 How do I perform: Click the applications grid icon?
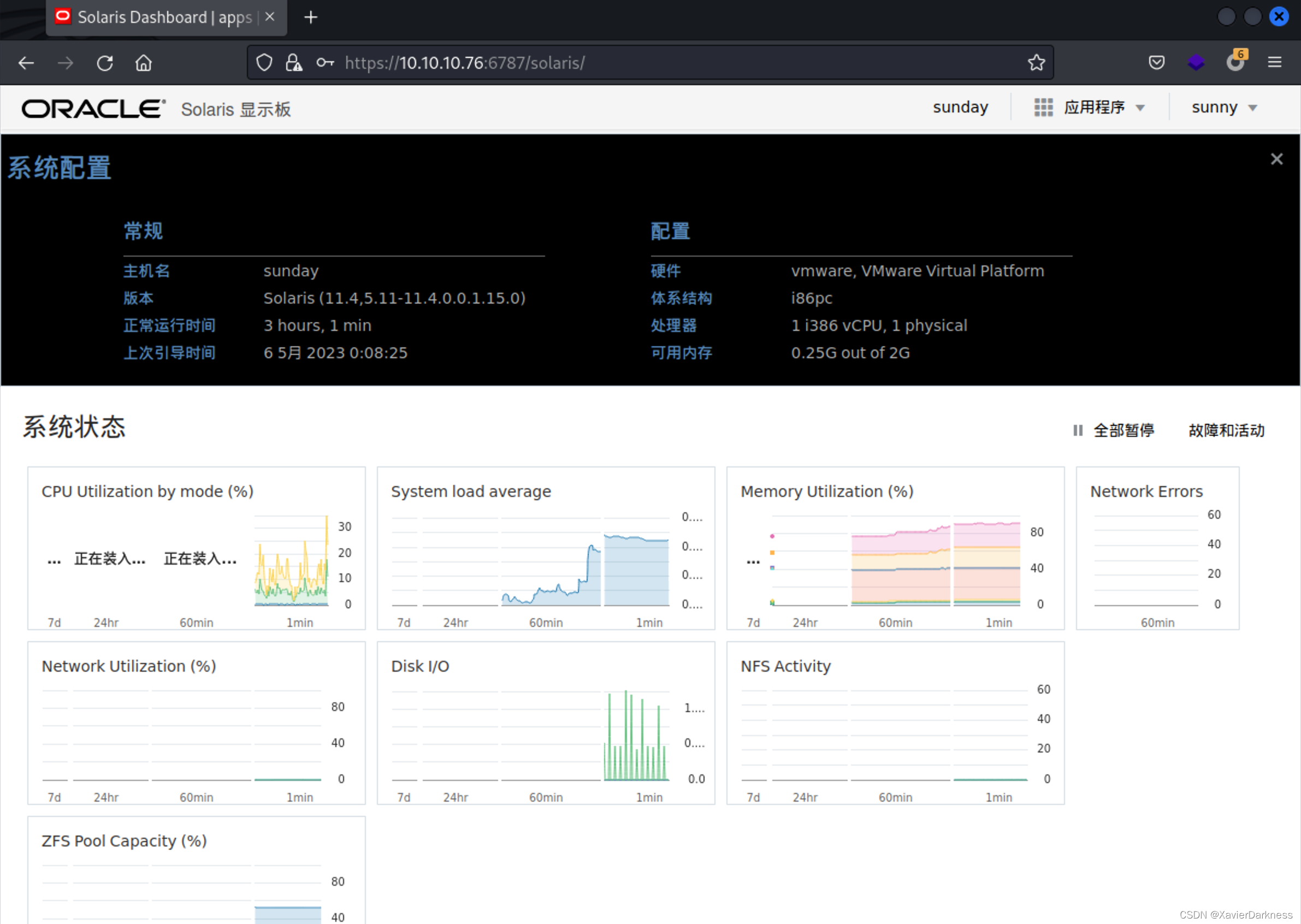coord(1043,108)
